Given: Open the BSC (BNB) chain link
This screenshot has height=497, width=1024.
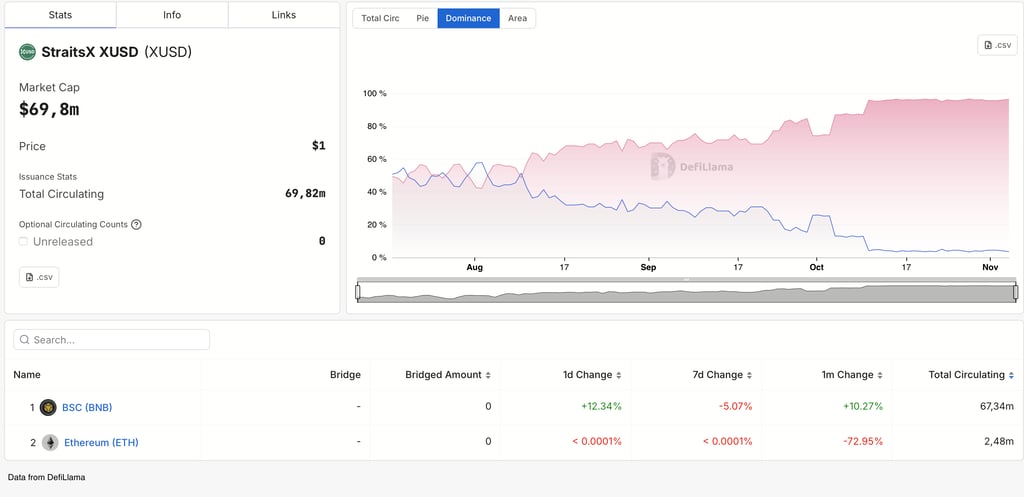Looking at the screenshot, I should (86, 407).
